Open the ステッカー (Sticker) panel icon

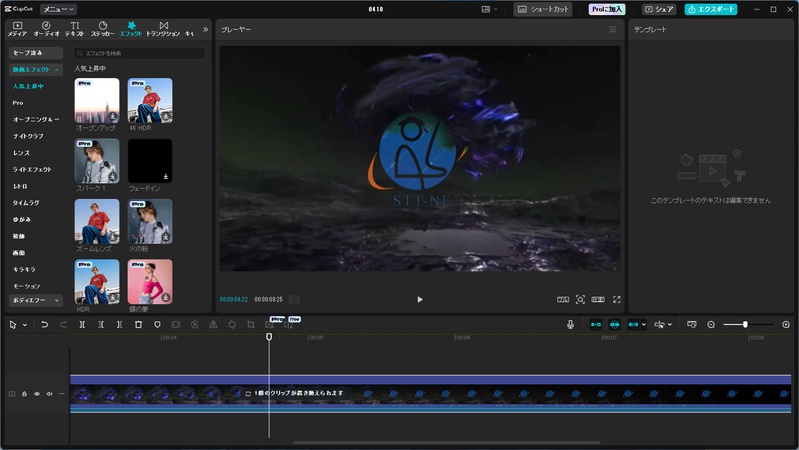tap(102, 28)
